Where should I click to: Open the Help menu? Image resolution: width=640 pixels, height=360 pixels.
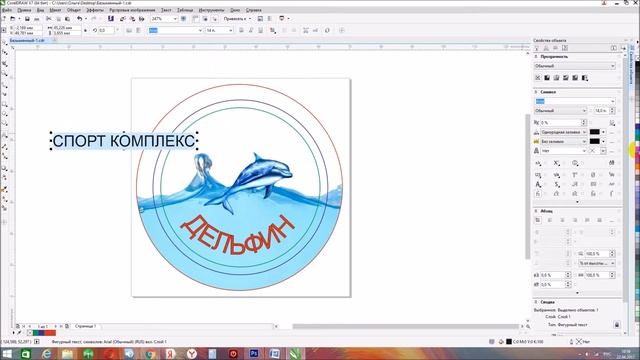(253, 10)
